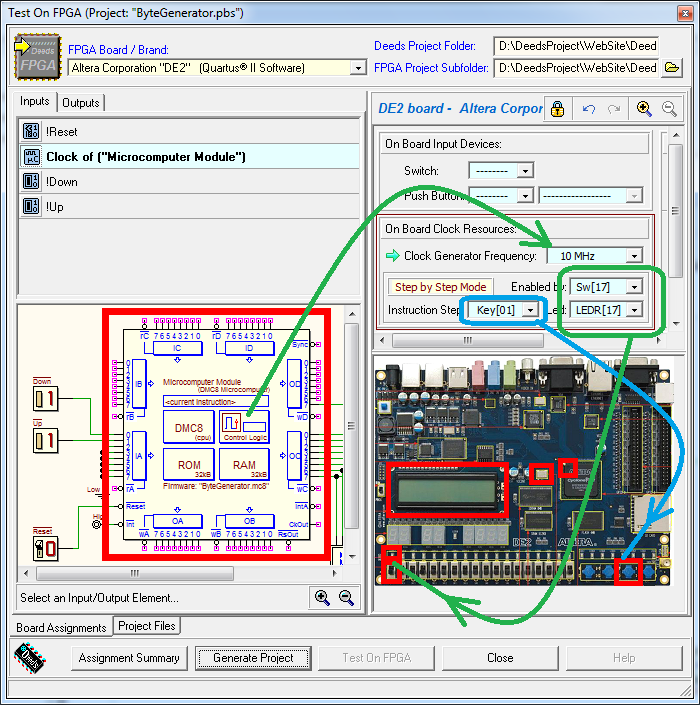Click the Generate Project button
This screenshot has height=705, width=700.
253,658
